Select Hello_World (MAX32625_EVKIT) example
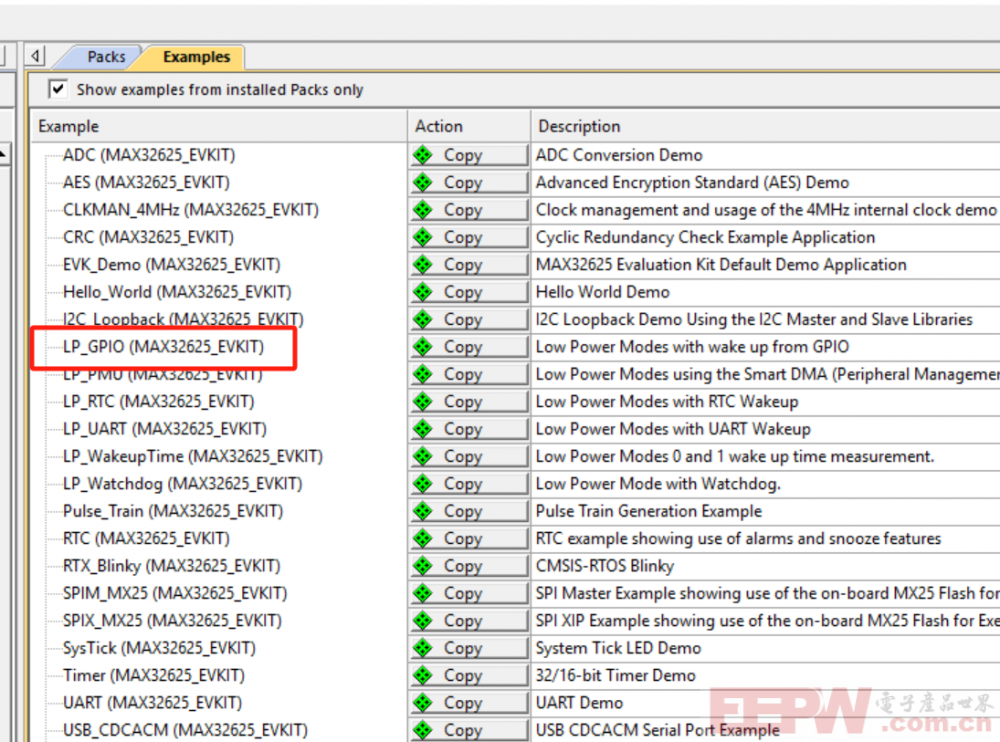 [177, 292]
